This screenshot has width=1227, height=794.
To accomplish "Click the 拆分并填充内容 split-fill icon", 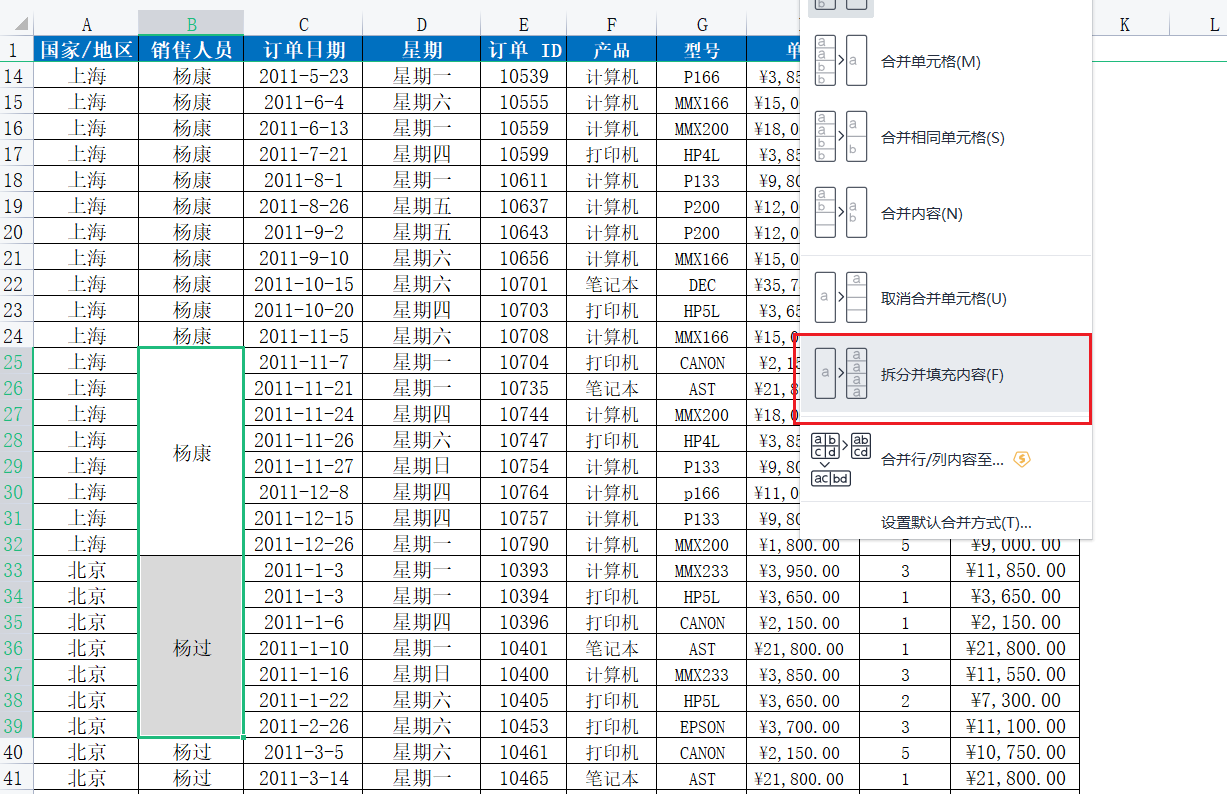I will (x=841, y=375).
